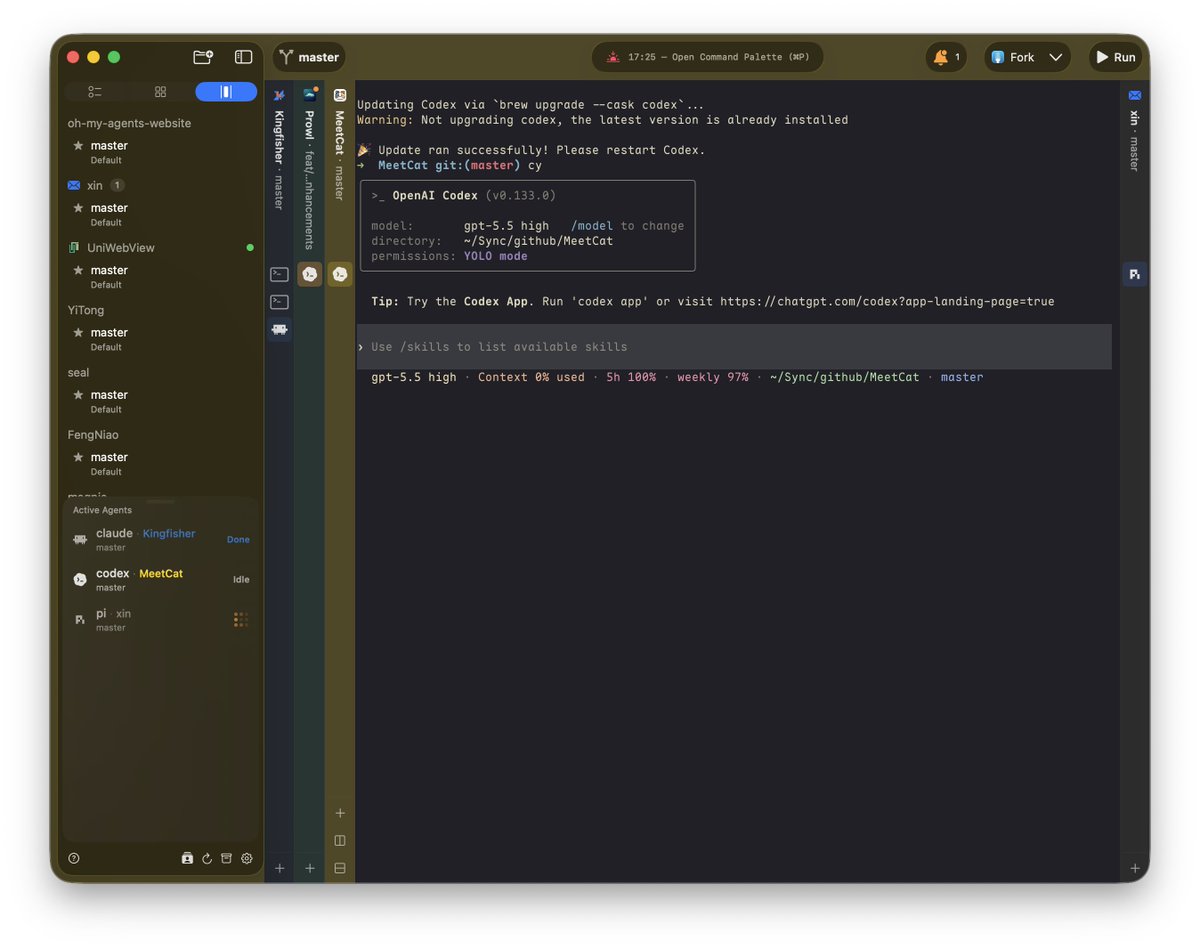Screen dimensions: 1200x949
Task: Click the xin repository mail icon
Action: point(74,185)
